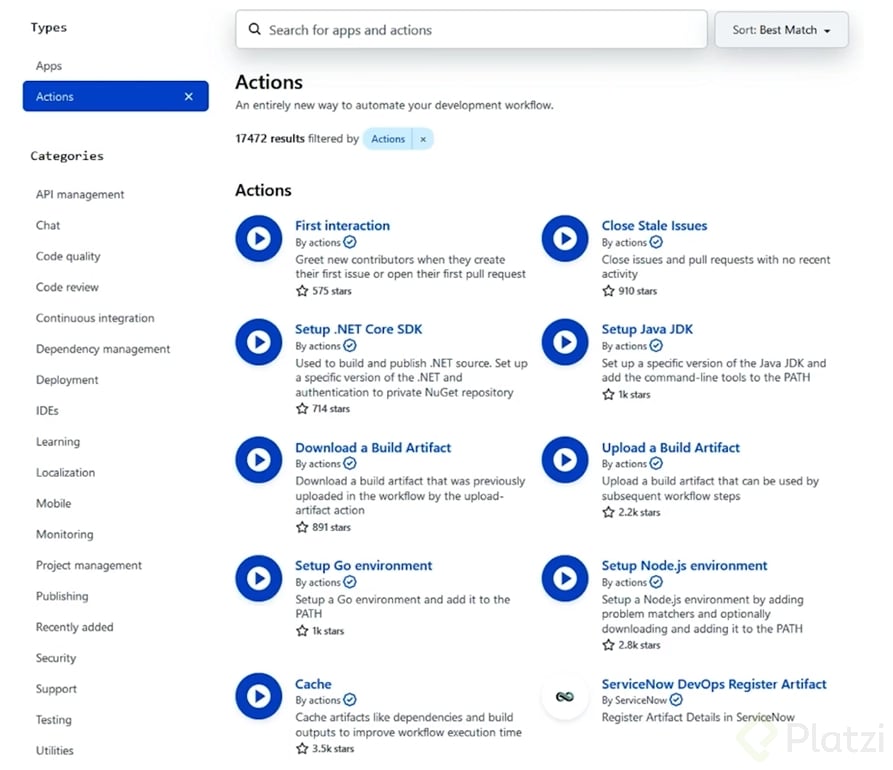
Task: Choose the API management category
Action: point(80,195)
